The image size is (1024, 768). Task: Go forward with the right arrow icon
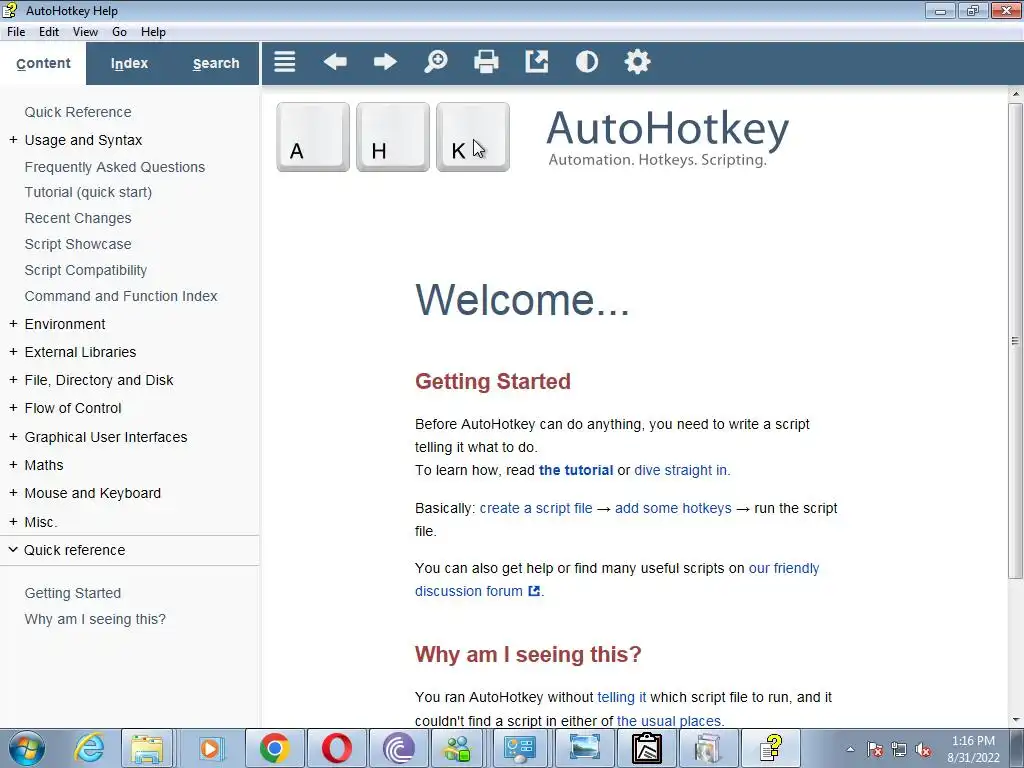point(385,62)
